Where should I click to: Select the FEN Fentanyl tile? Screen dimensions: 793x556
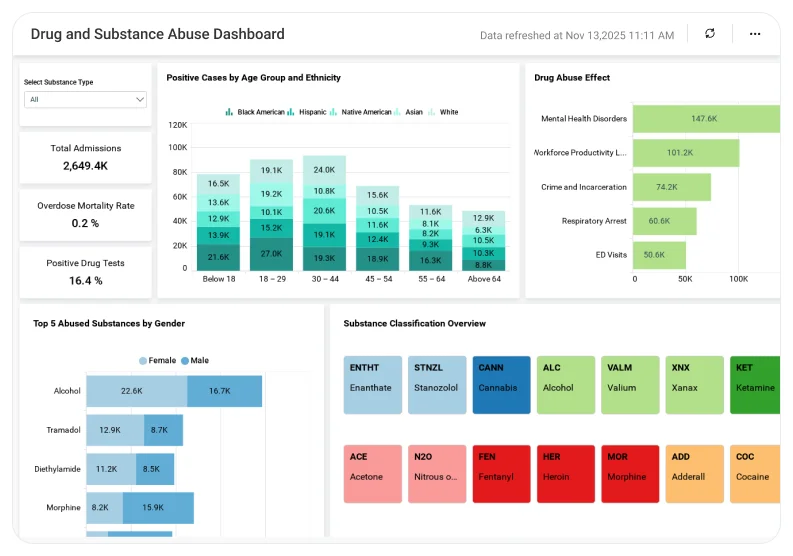[x=502, y=474]
